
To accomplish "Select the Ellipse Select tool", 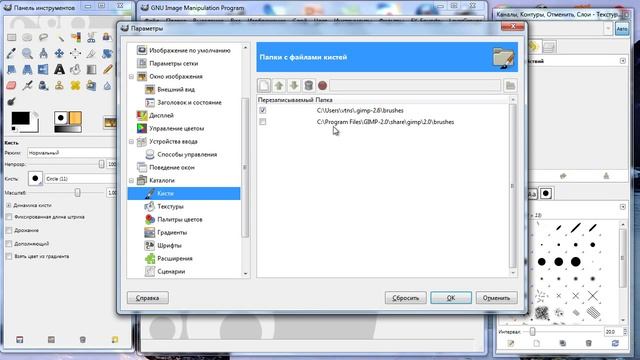I will [x=27, y=38].
